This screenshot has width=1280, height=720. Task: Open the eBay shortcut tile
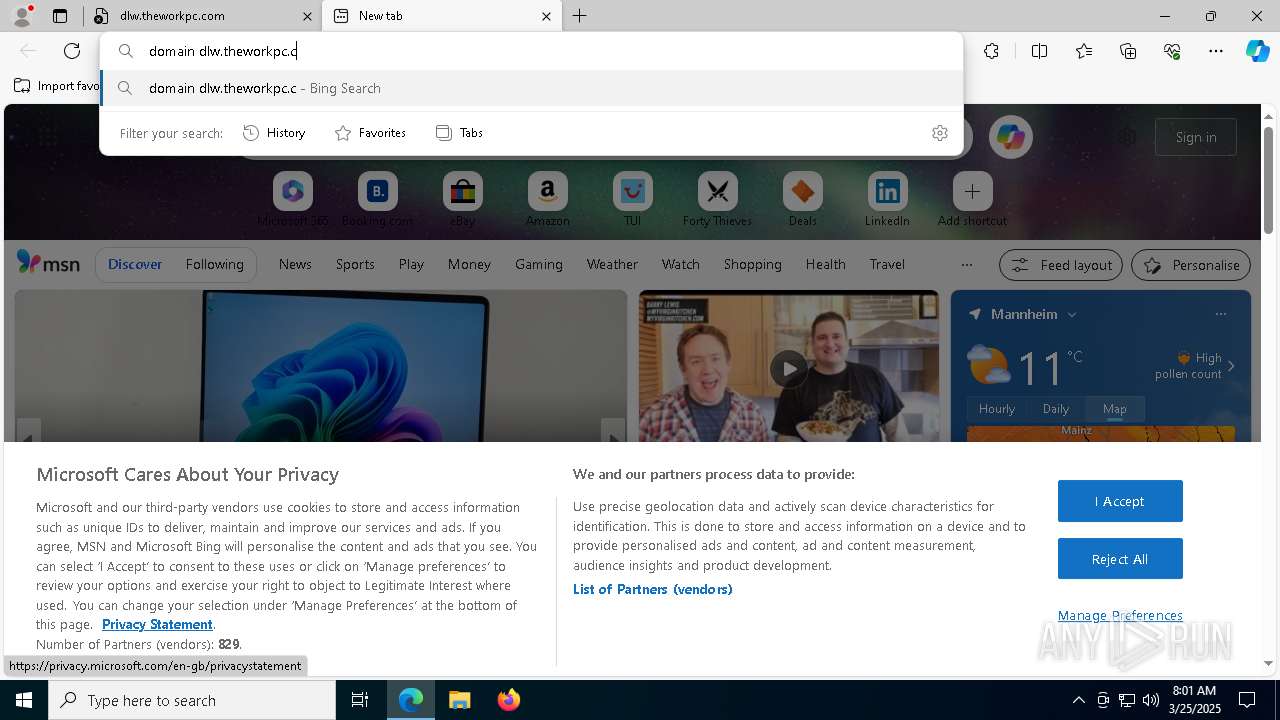point(462,199)
